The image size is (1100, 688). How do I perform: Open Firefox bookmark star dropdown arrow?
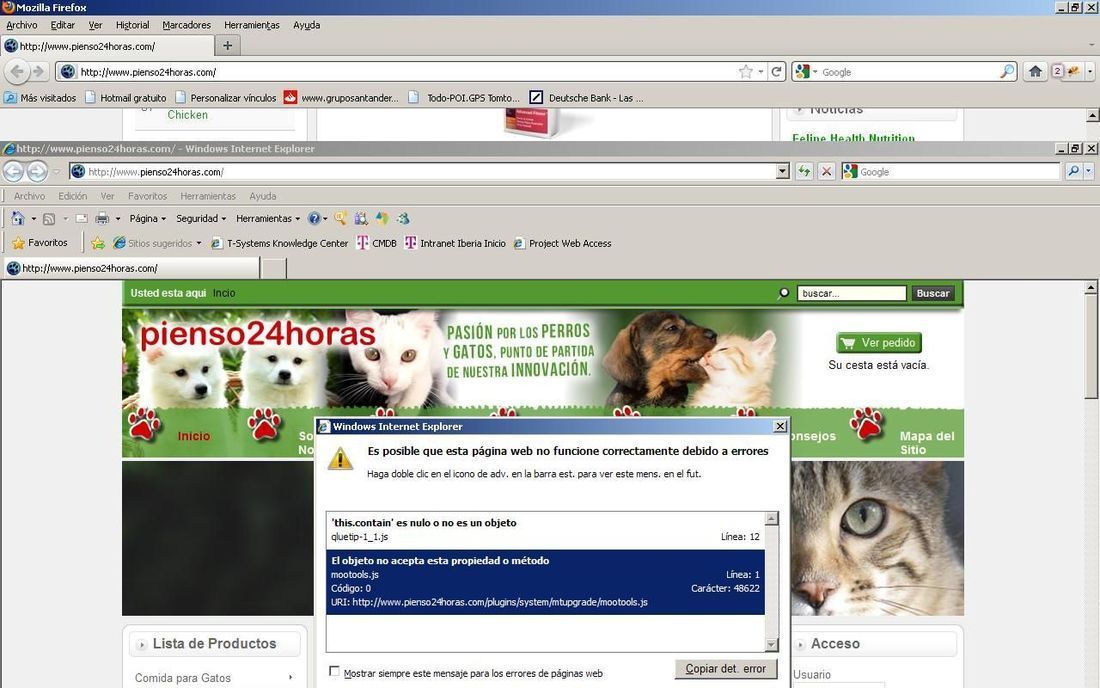click(761, 72)
